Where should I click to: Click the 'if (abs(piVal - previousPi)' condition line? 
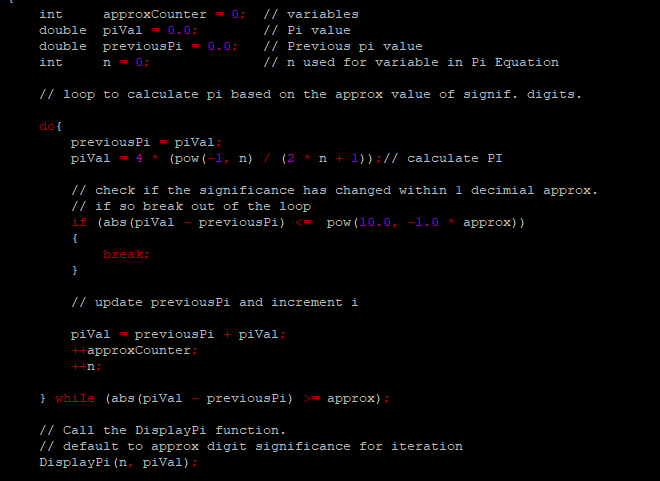298,222
